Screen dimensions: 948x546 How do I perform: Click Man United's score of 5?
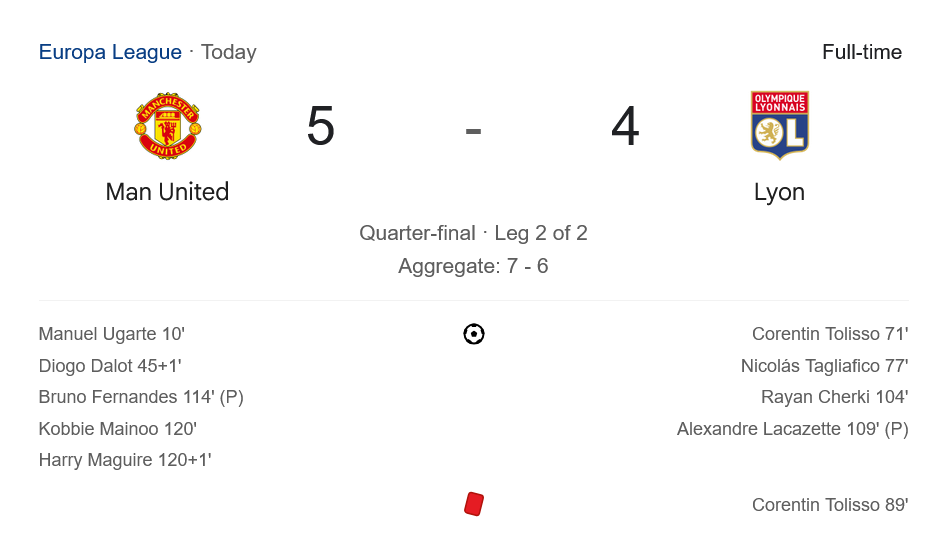coord(321,127)
